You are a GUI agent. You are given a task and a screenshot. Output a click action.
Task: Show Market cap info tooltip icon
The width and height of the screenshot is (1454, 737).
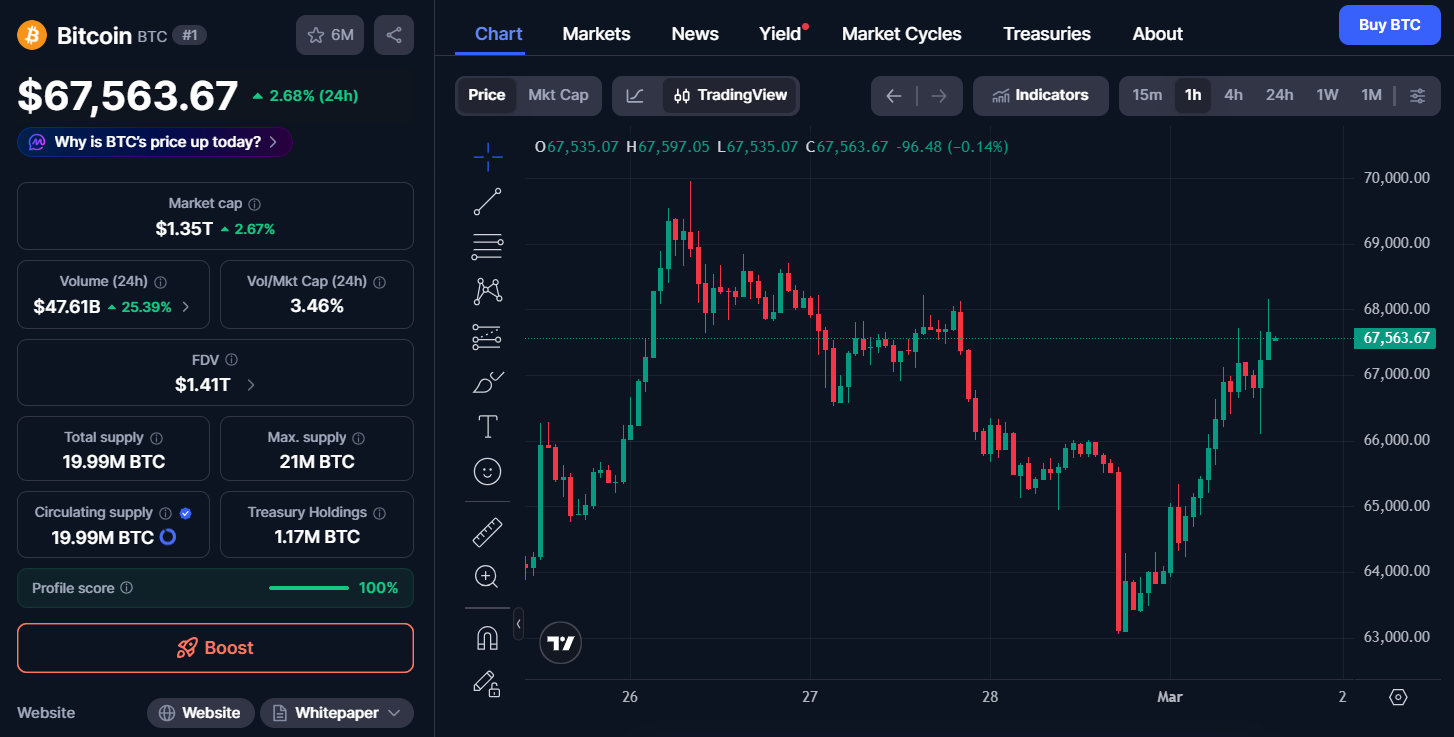[255, 203]
